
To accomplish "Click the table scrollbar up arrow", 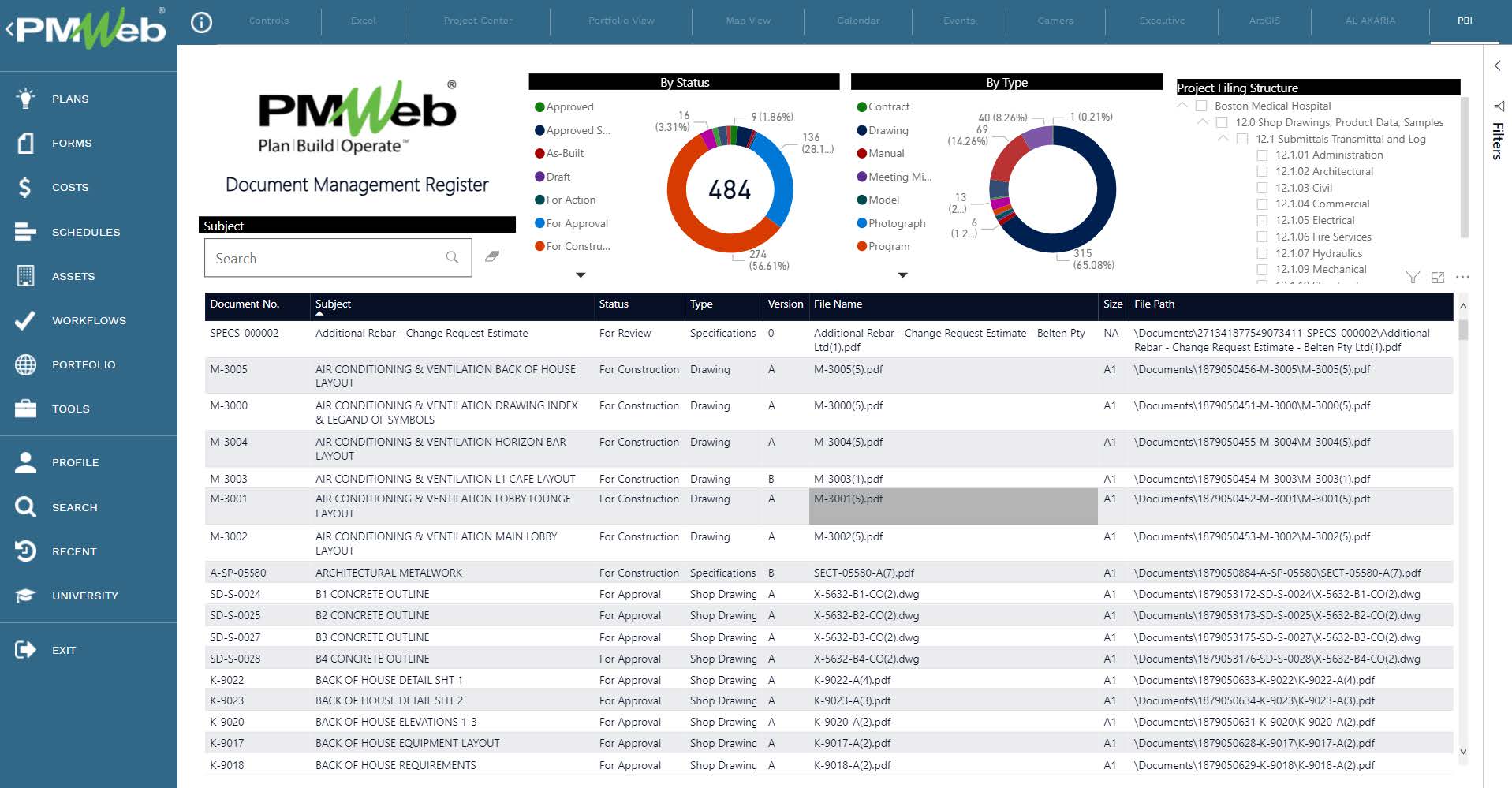I will (x=1463, y=305).
